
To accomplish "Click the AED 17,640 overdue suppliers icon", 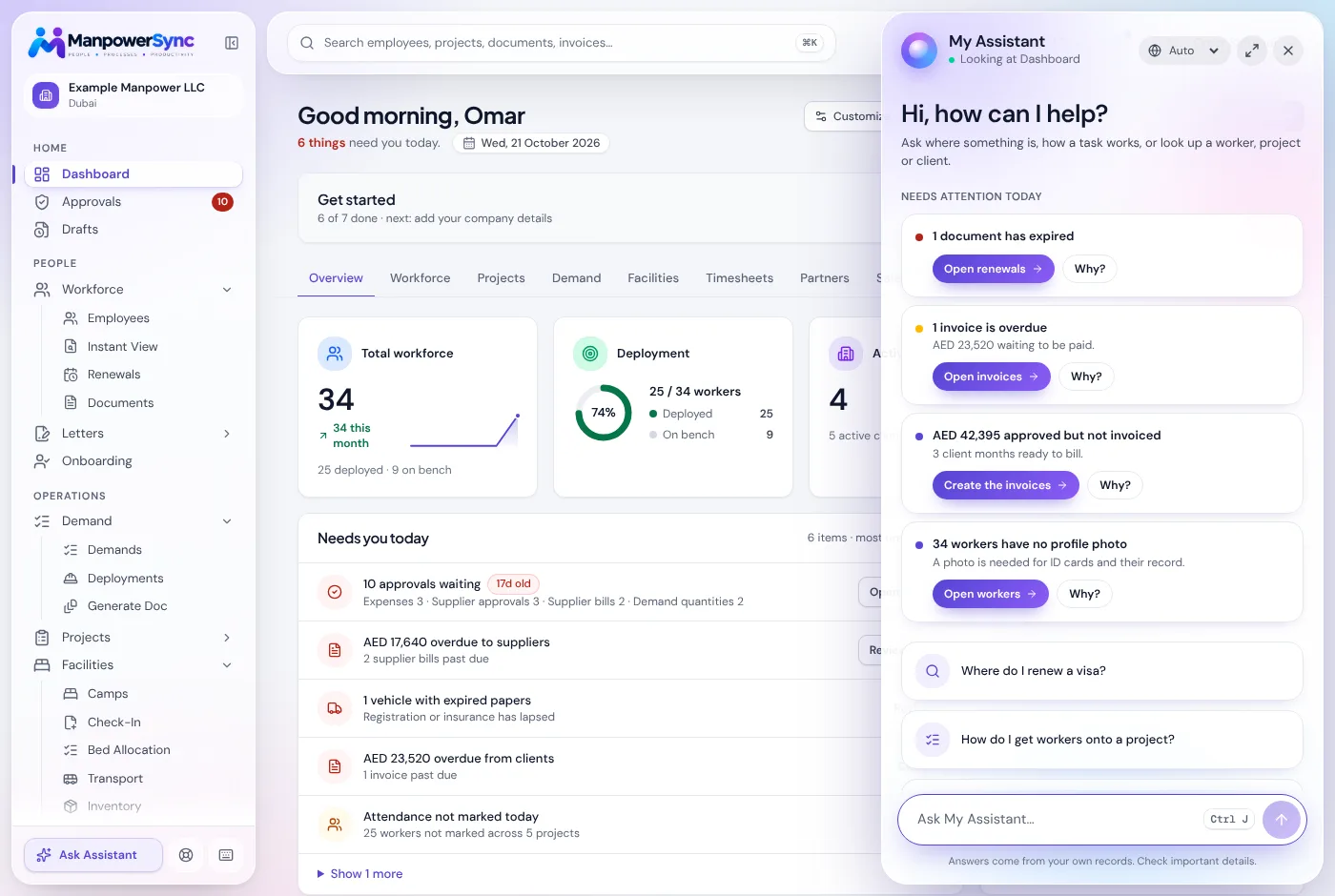I will (x=335, y=650).
